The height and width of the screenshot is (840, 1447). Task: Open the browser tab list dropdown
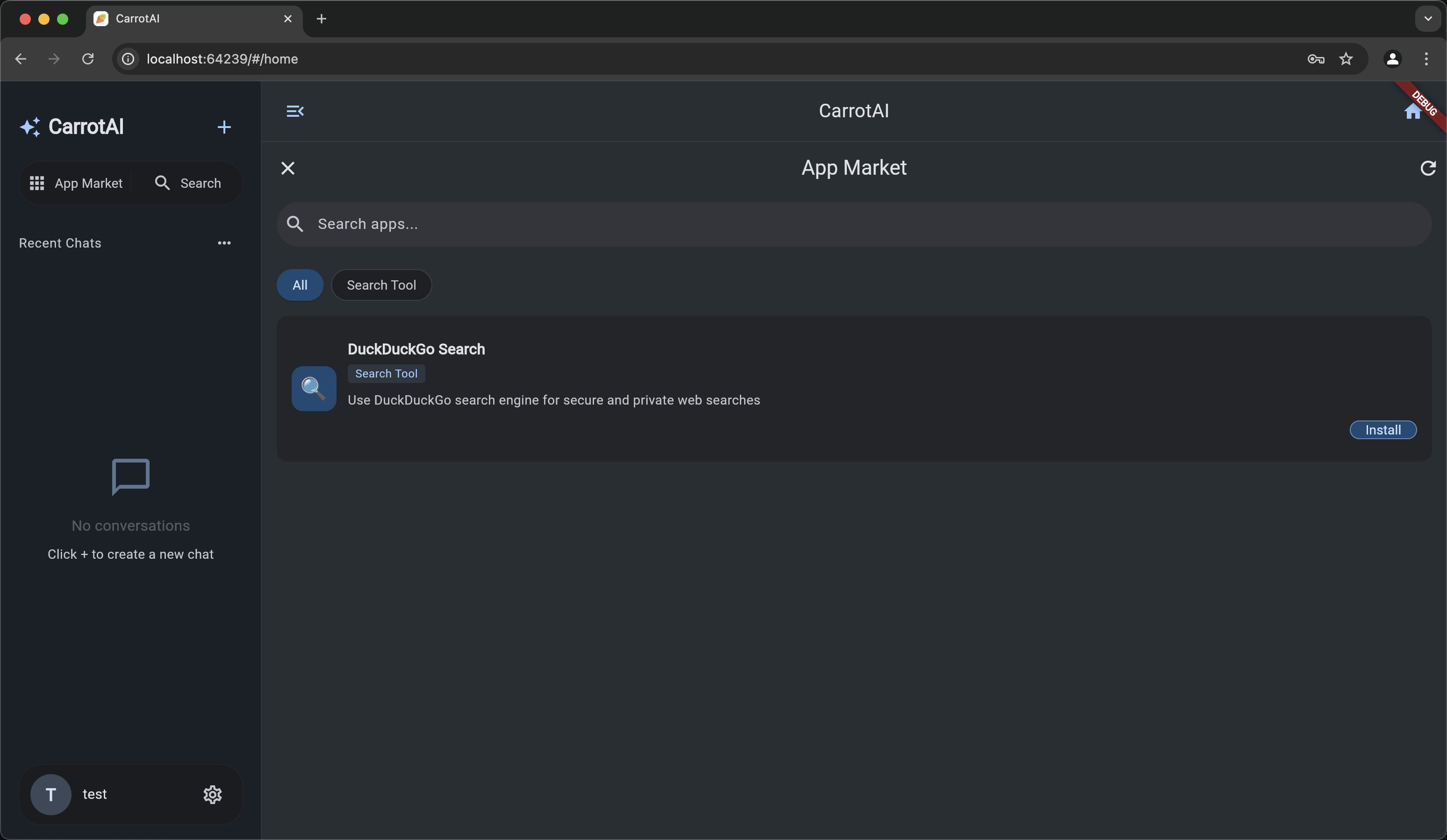[1427, 18]
